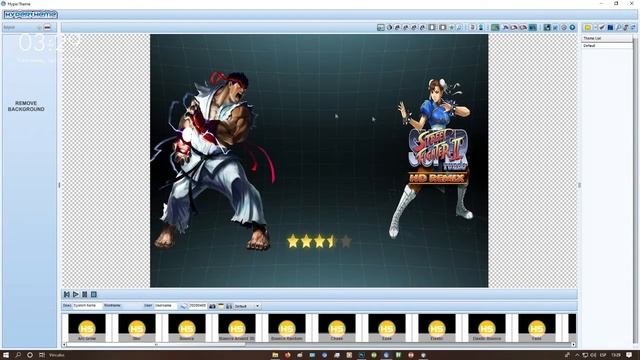The width and height of the screenshot is (640, 360).
Task: Select the Bounce Around 3D animation thumbnail
Action: [237, 328]
